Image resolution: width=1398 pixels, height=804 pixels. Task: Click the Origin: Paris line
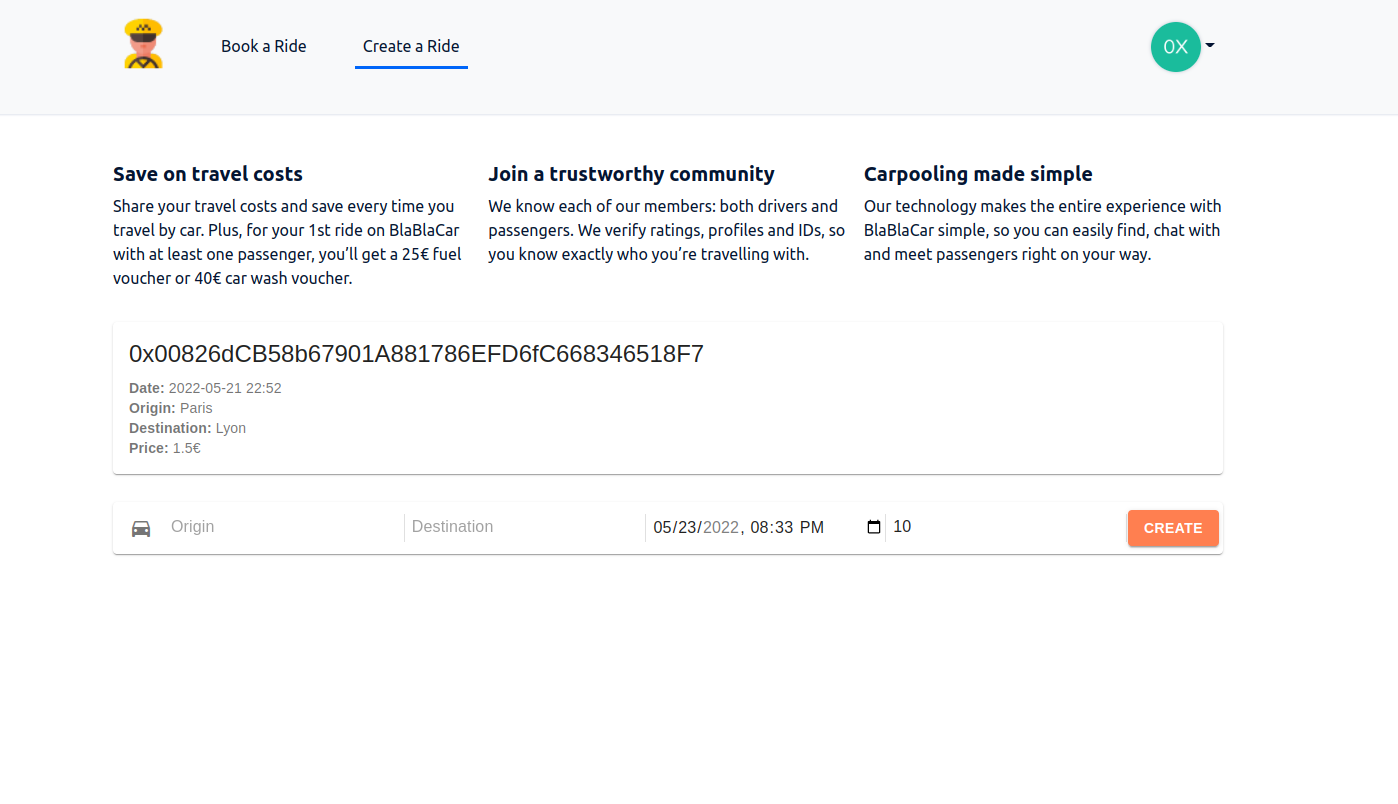tap(171, 408)
